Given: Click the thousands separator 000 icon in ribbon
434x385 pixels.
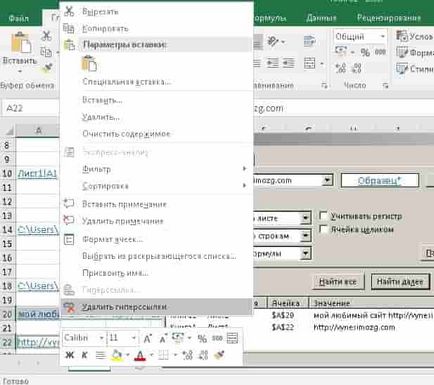Looking at the screenshot, I should (x=380, y=52).
